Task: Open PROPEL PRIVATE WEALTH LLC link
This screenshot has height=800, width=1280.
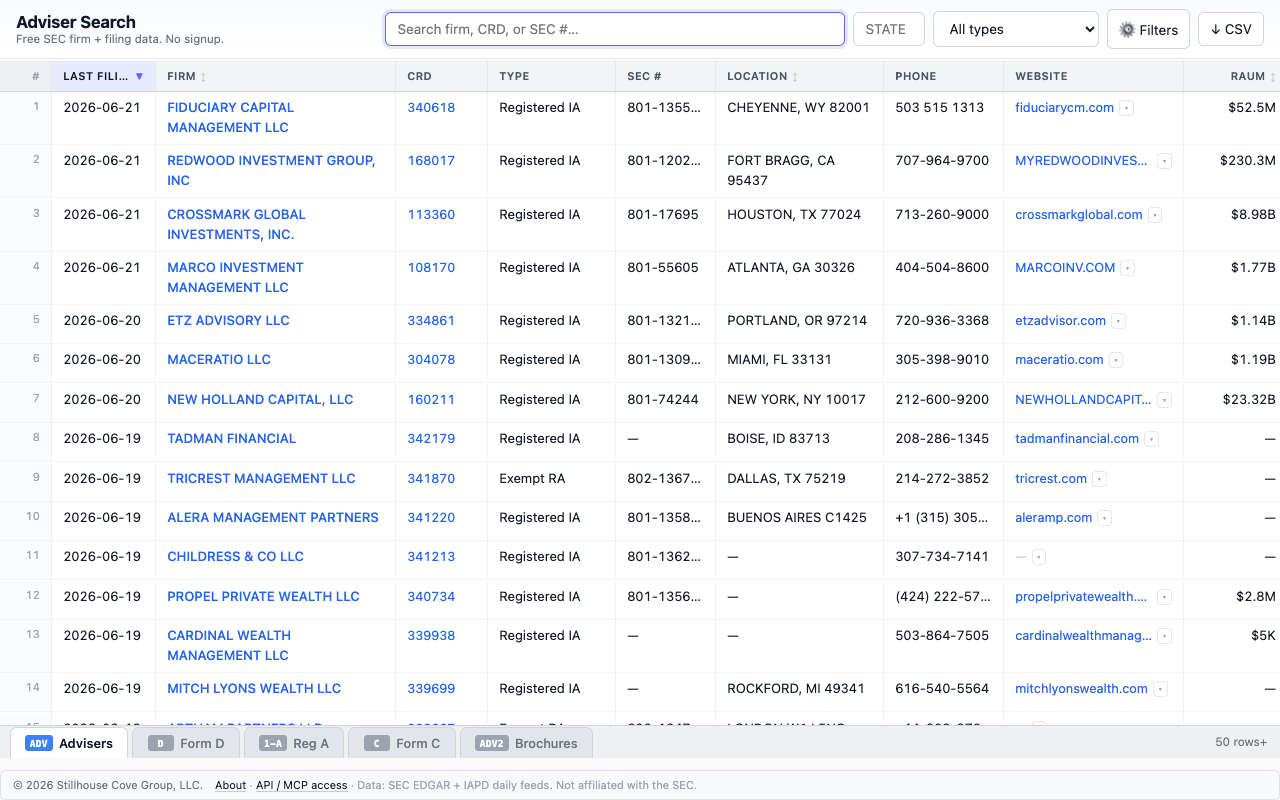Action: tap(263, 596)
